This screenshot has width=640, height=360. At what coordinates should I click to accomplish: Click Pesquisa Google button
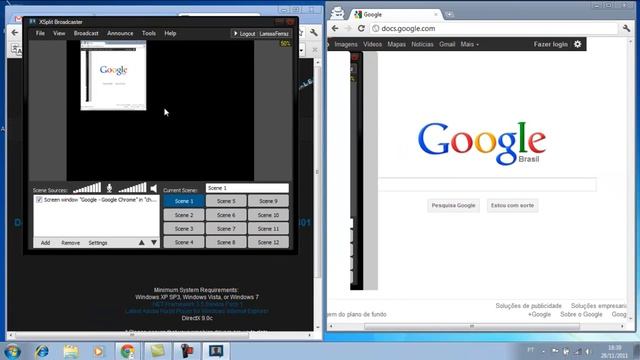[x=453, y=205]
